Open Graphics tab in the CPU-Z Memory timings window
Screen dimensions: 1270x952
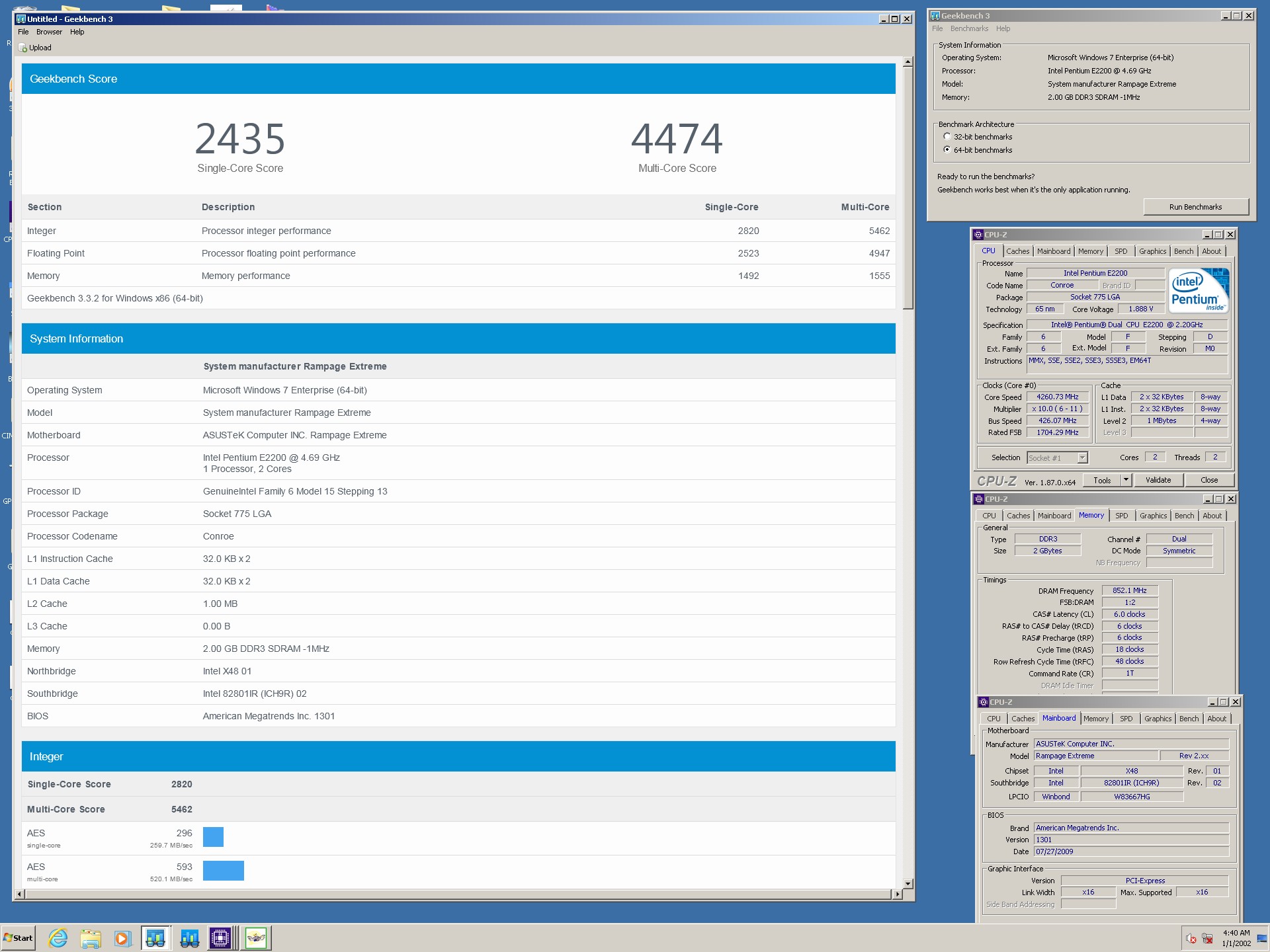tap(1154, 516)
